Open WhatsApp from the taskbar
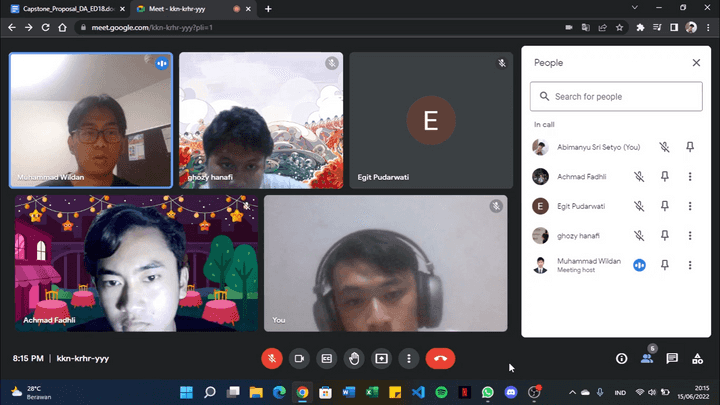This screenshot has width=720, height=405. tap(487, 392)
